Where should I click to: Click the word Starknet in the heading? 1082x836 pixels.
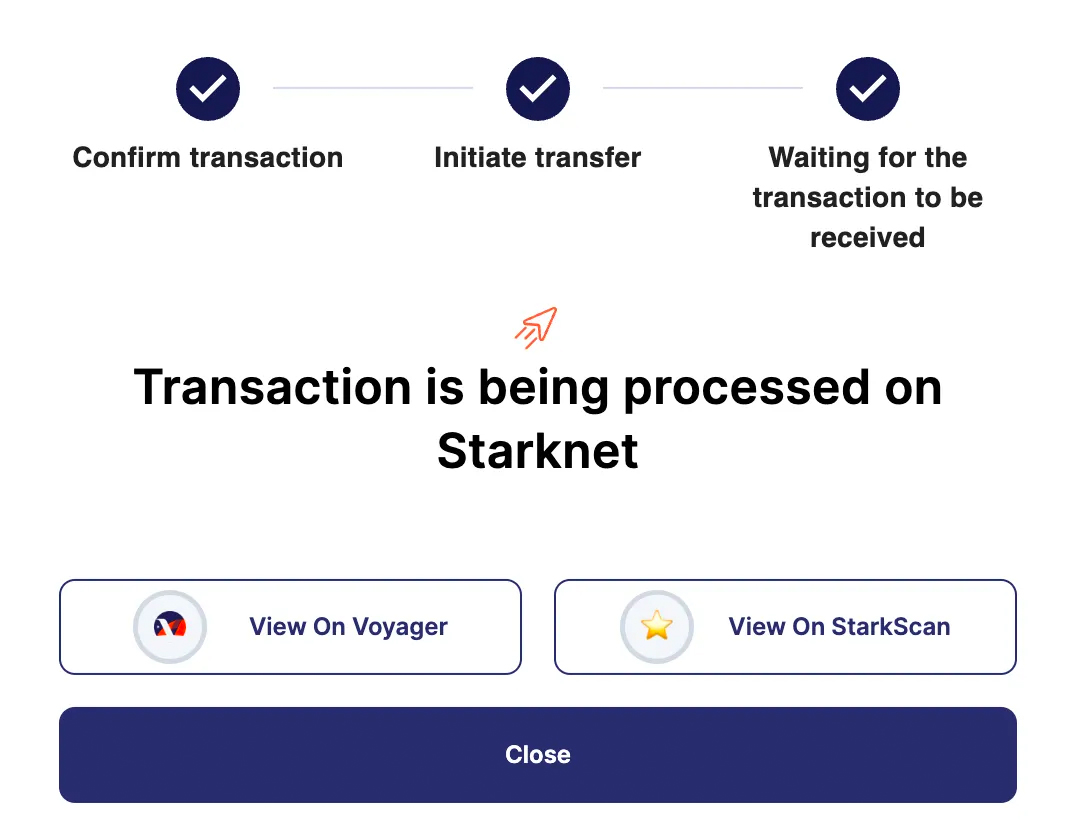point(538,451)
